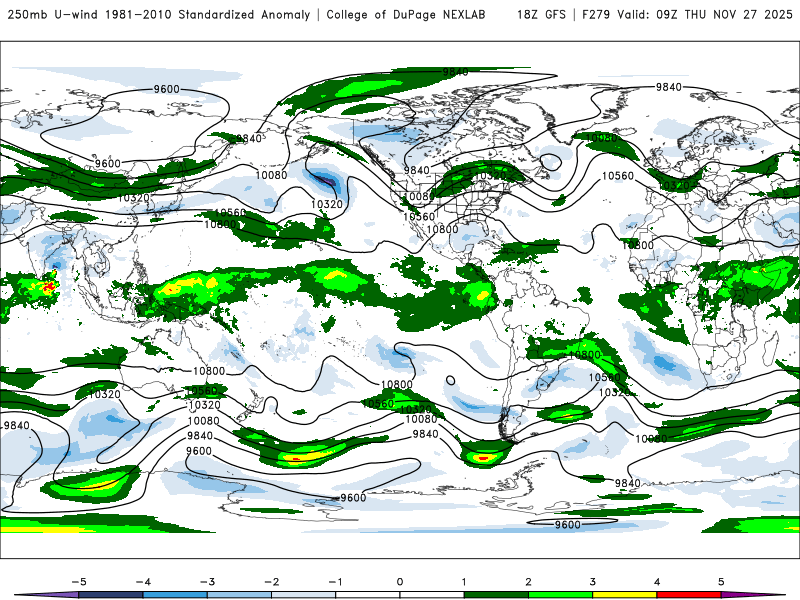This screenshot has height=600, width=800.
Task: Click the '10560' contour label over the North Atlantic
Action: click(618, 176)
